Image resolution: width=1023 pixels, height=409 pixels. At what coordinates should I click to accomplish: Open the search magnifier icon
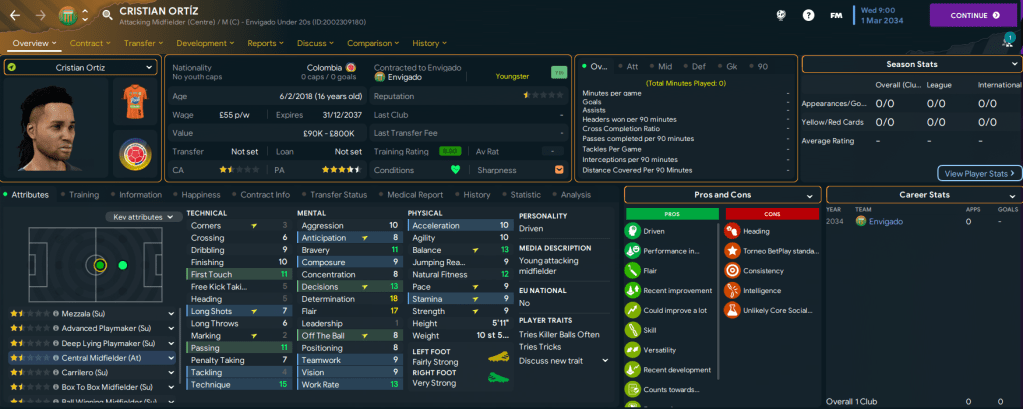tap(107, 15)
